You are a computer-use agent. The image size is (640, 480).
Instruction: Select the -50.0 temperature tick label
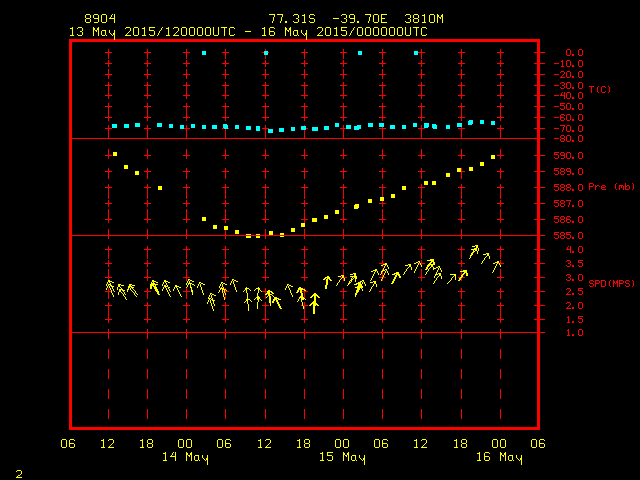click(569, 107)
